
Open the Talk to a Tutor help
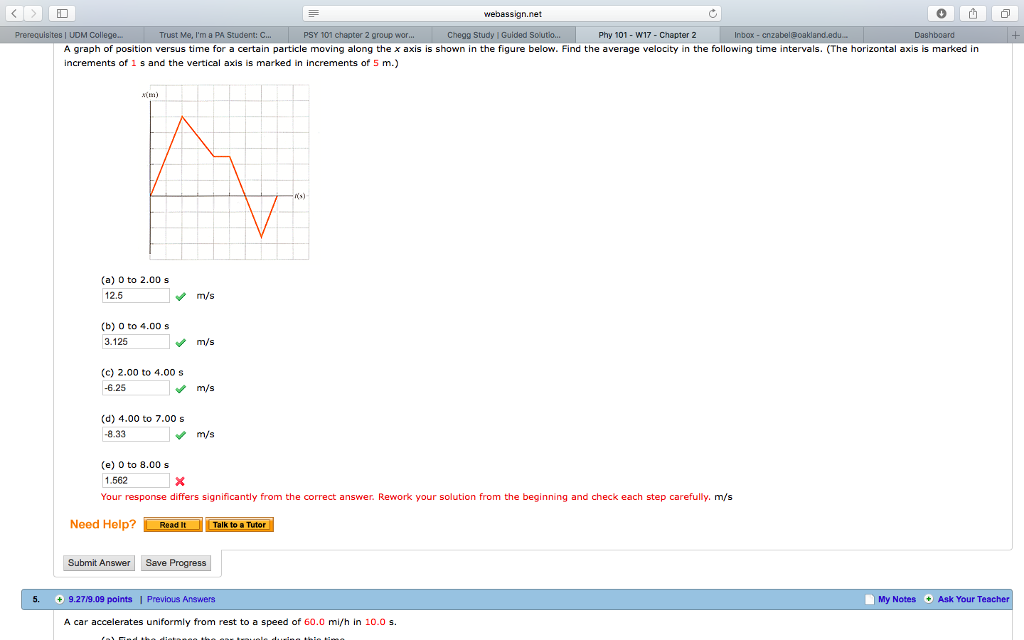pos(240,524)
